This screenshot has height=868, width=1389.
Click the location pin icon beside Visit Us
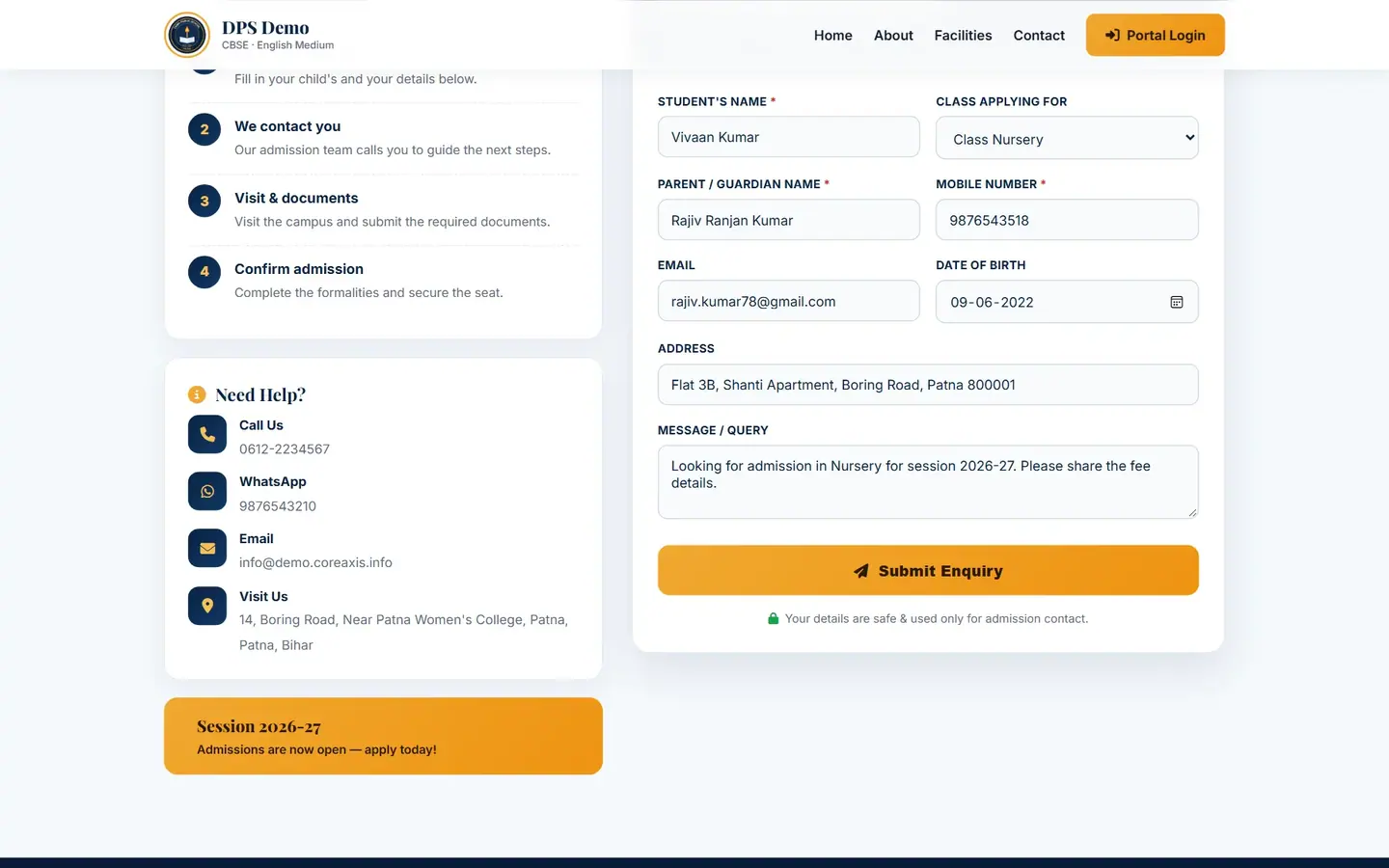(207, 606)
